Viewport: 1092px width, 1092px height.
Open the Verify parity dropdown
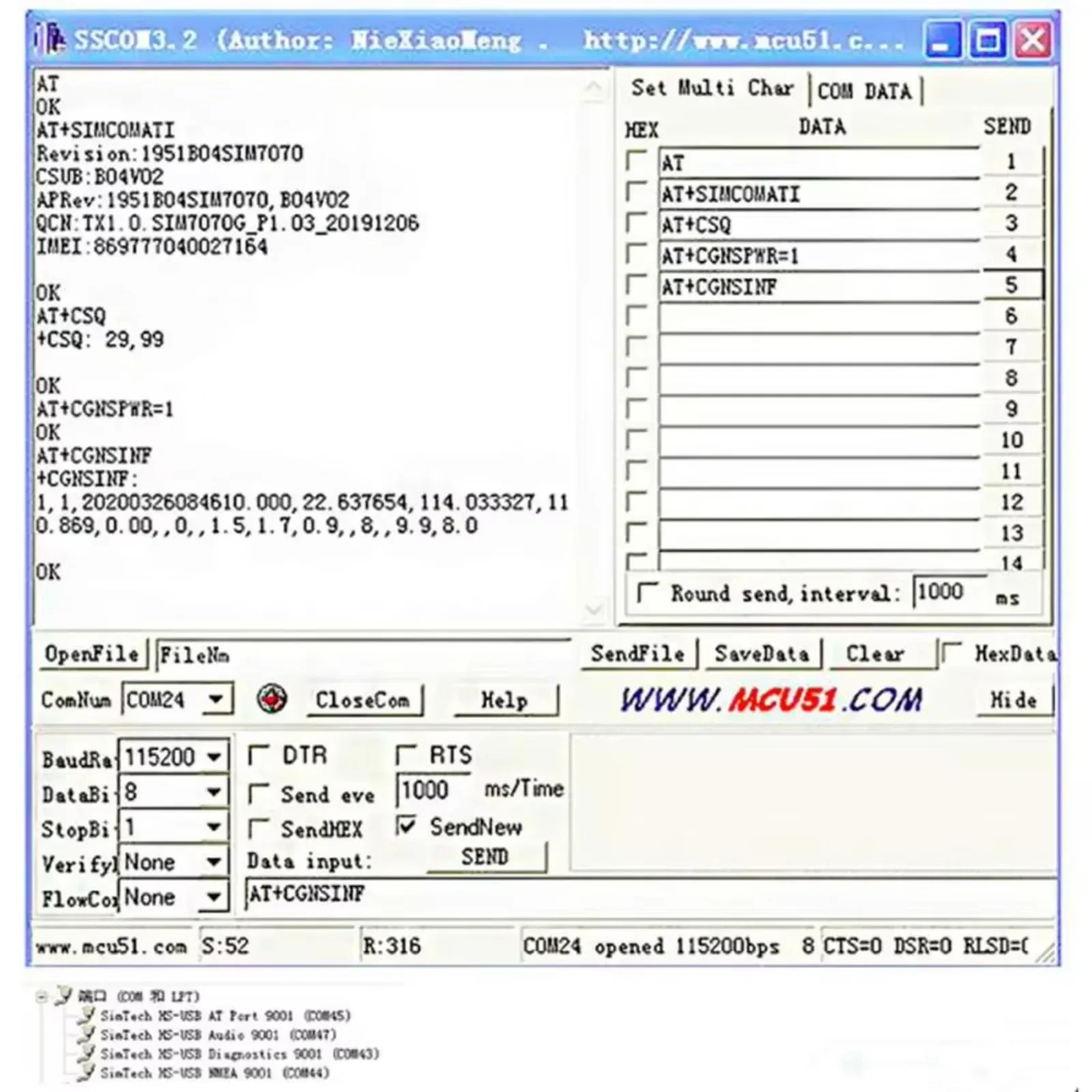(x=214, y=862)
